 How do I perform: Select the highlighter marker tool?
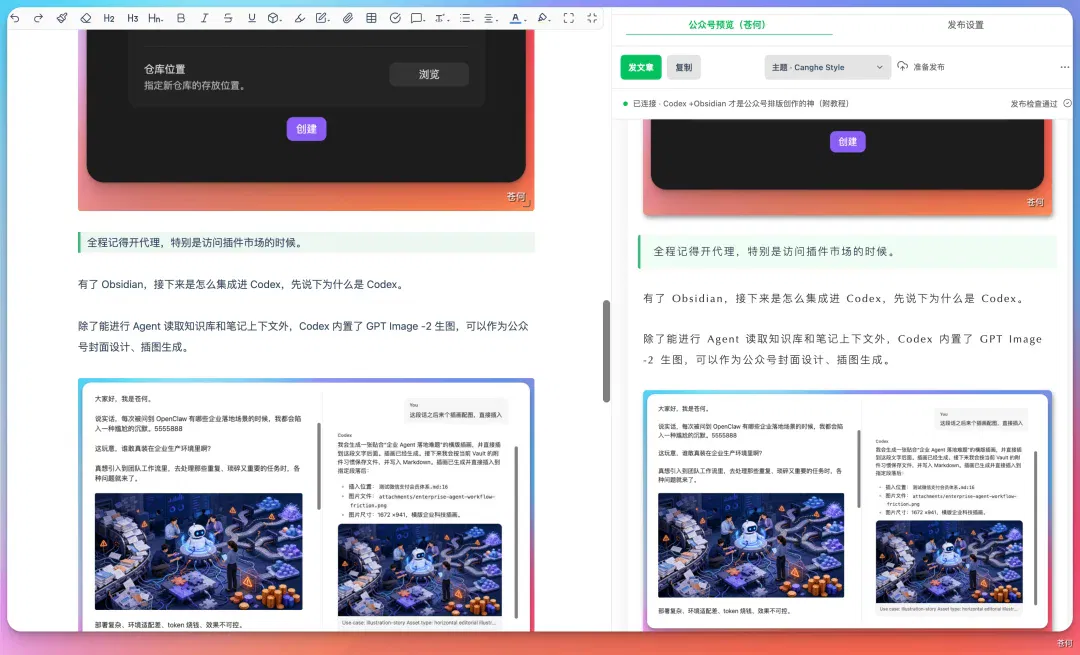[x=299, y=18]
